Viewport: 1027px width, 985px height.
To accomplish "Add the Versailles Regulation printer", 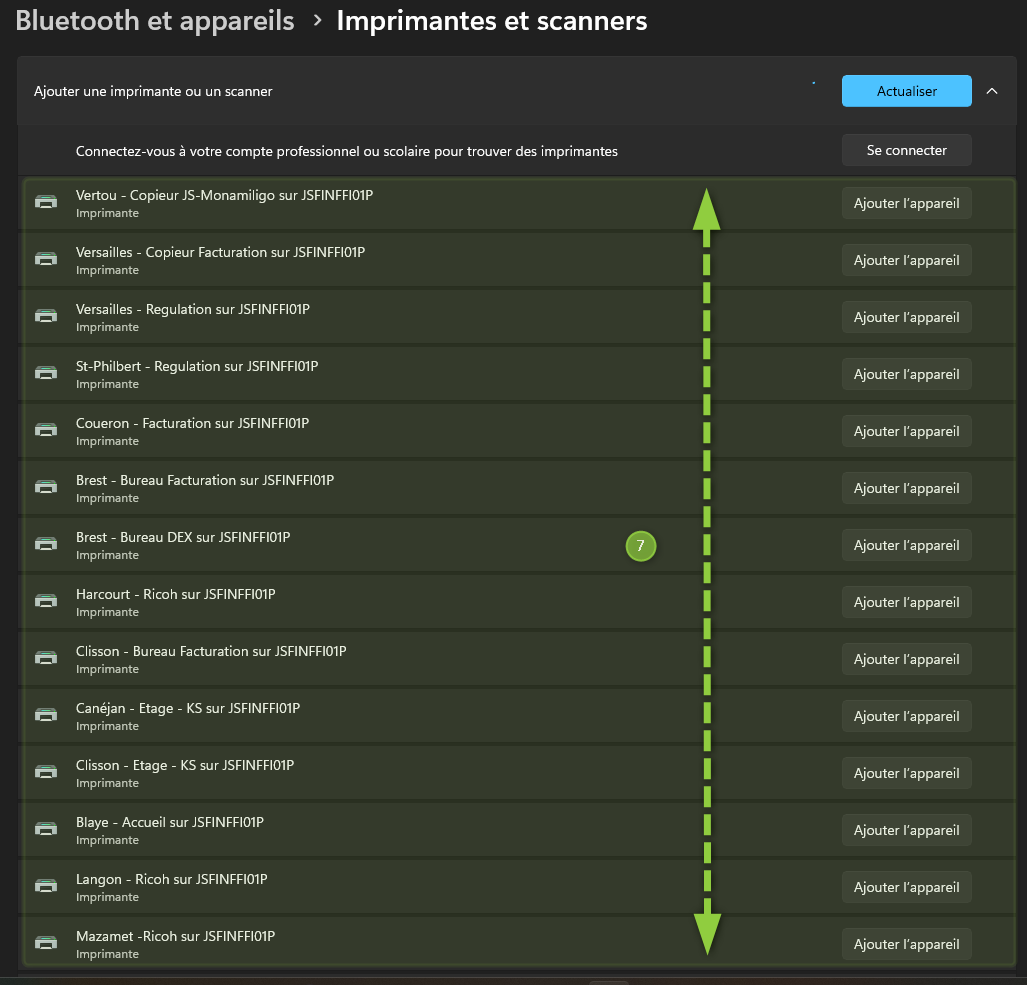I will [906, 317].
